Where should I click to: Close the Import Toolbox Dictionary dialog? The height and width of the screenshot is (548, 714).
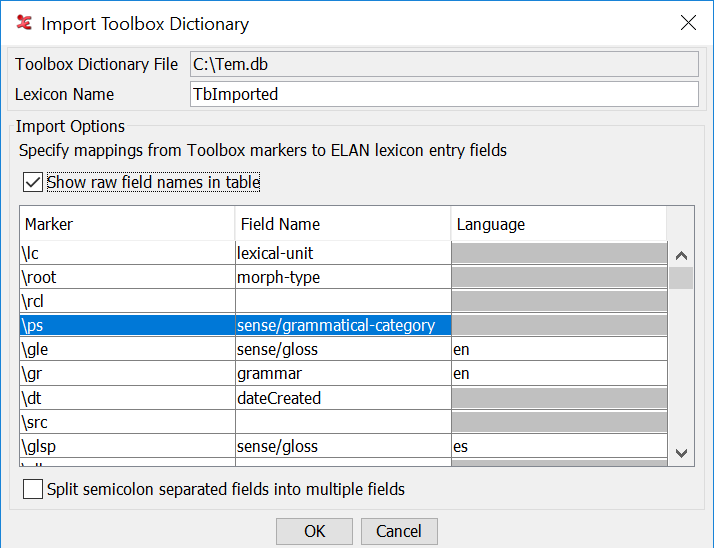(688, 23)
